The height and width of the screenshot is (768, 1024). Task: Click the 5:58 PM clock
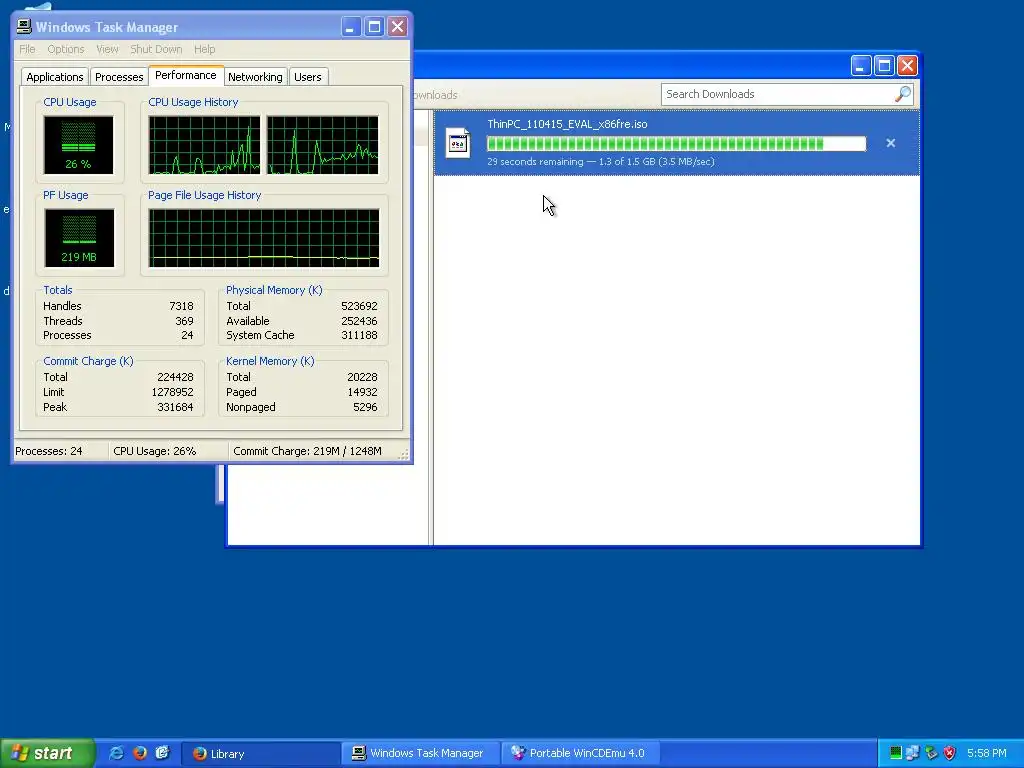coord(987,753)
